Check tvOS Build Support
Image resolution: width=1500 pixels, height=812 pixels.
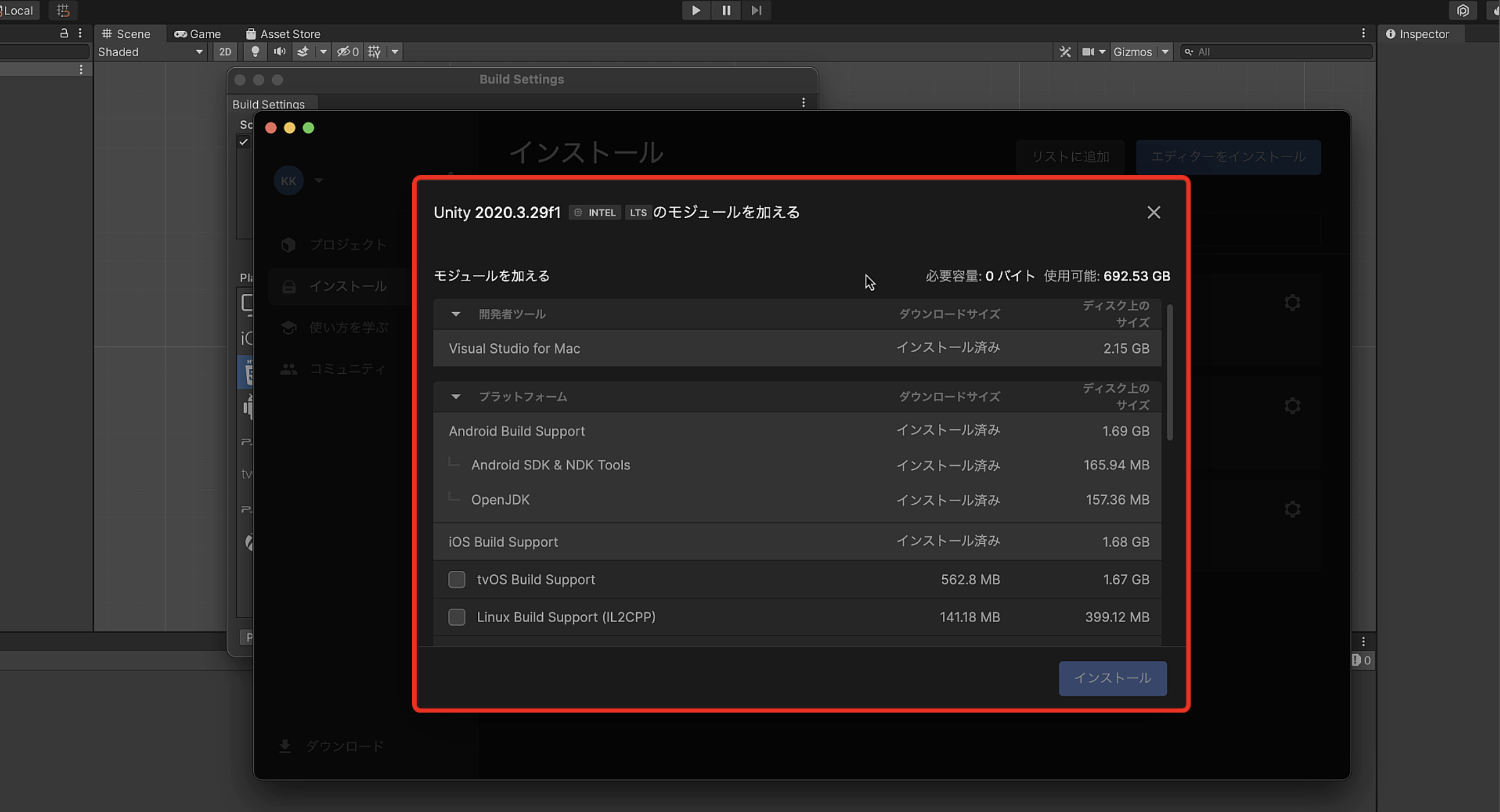click(x=457, y=579)
